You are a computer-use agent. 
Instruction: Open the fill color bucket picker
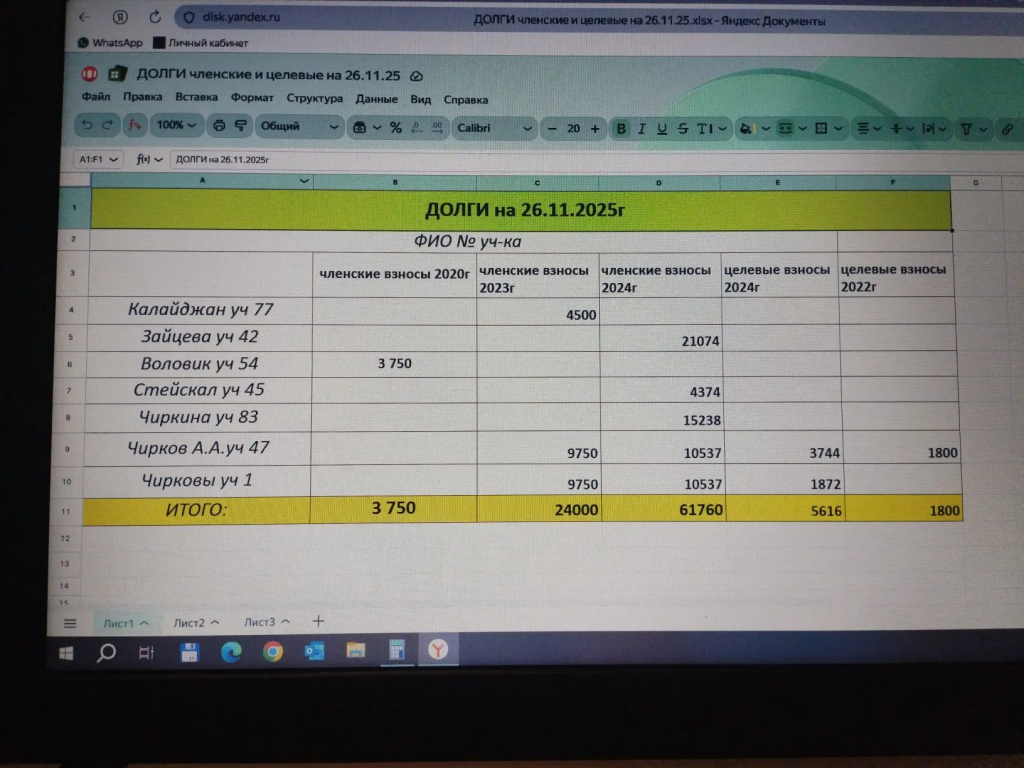(745, 128)
